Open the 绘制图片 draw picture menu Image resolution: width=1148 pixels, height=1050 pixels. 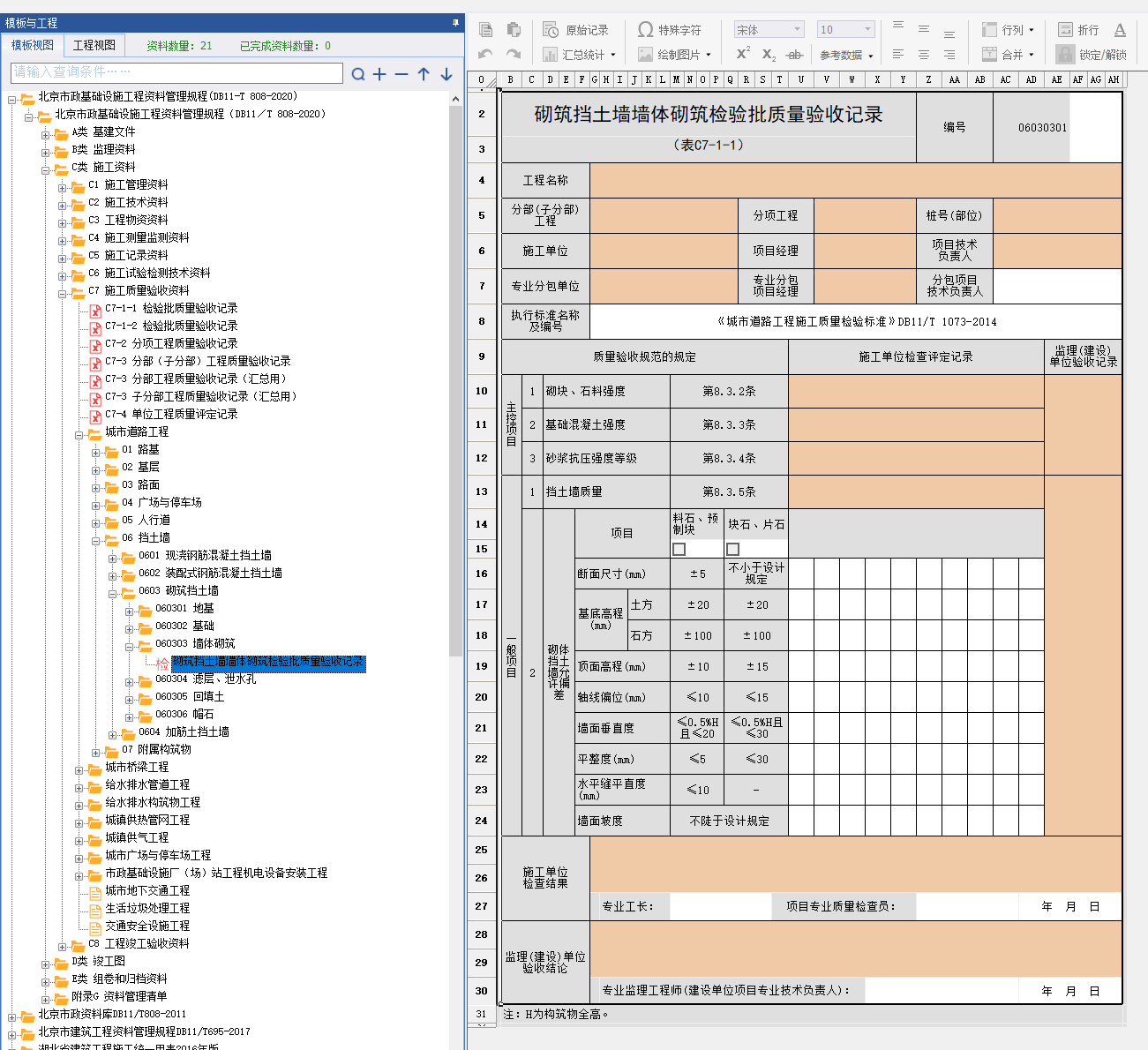tap(674, 55)
